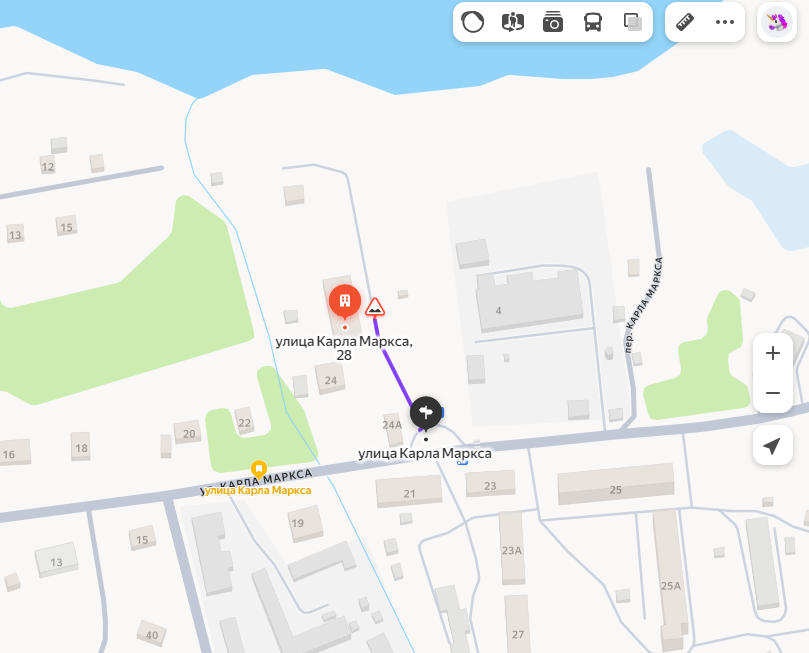Select the ruler distance measurement tool
Viewport: 809px width, 653px height.
point(685,22)
